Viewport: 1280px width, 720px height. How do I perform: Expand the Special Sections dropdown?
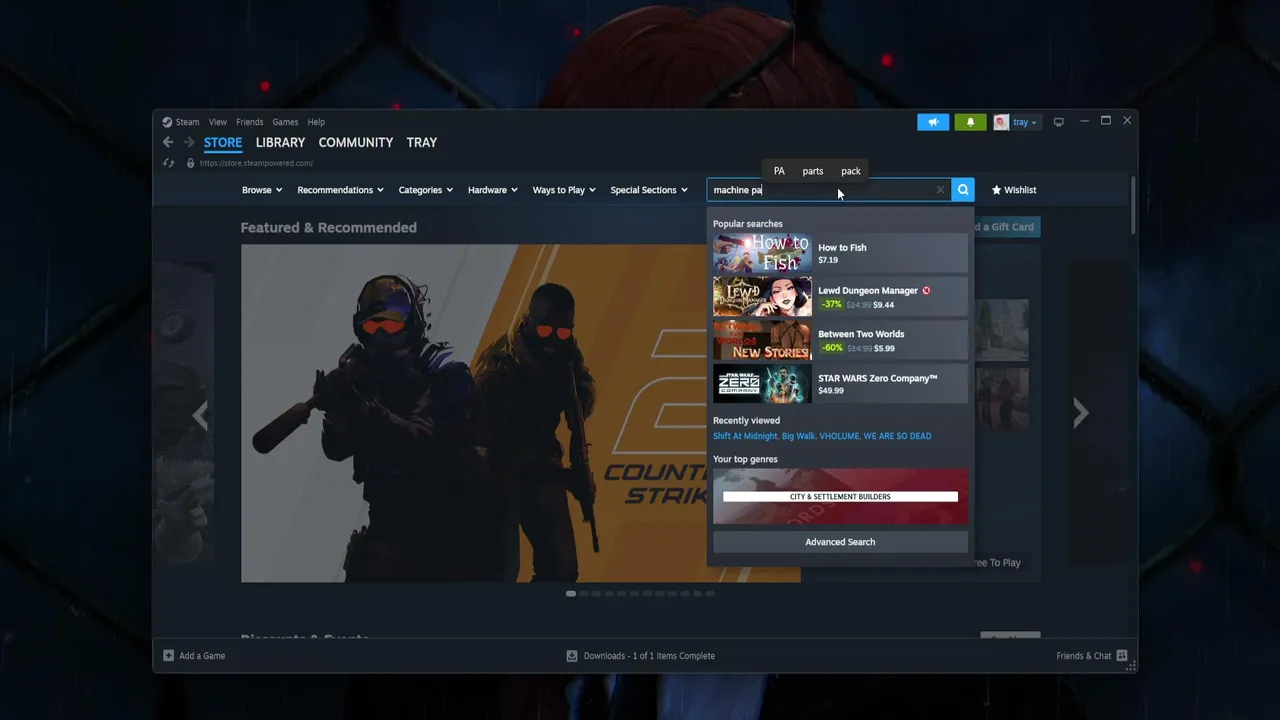(x=649, y=190)
